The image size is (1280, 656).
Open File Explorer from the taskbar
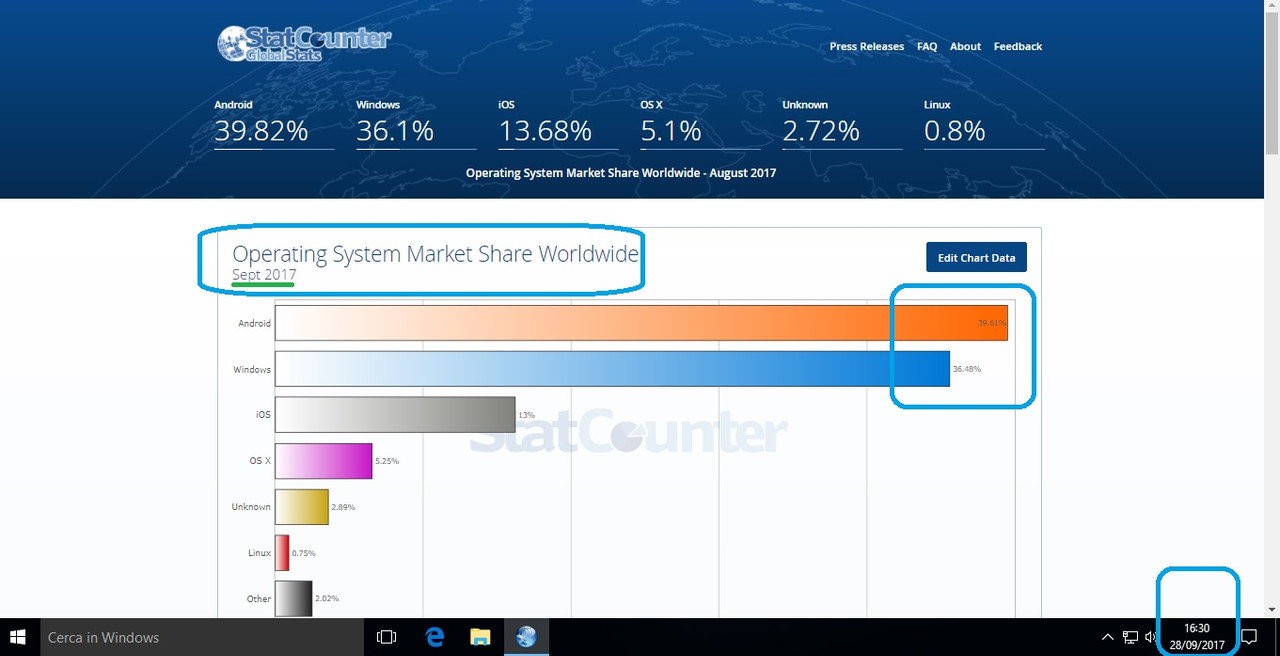480,637
